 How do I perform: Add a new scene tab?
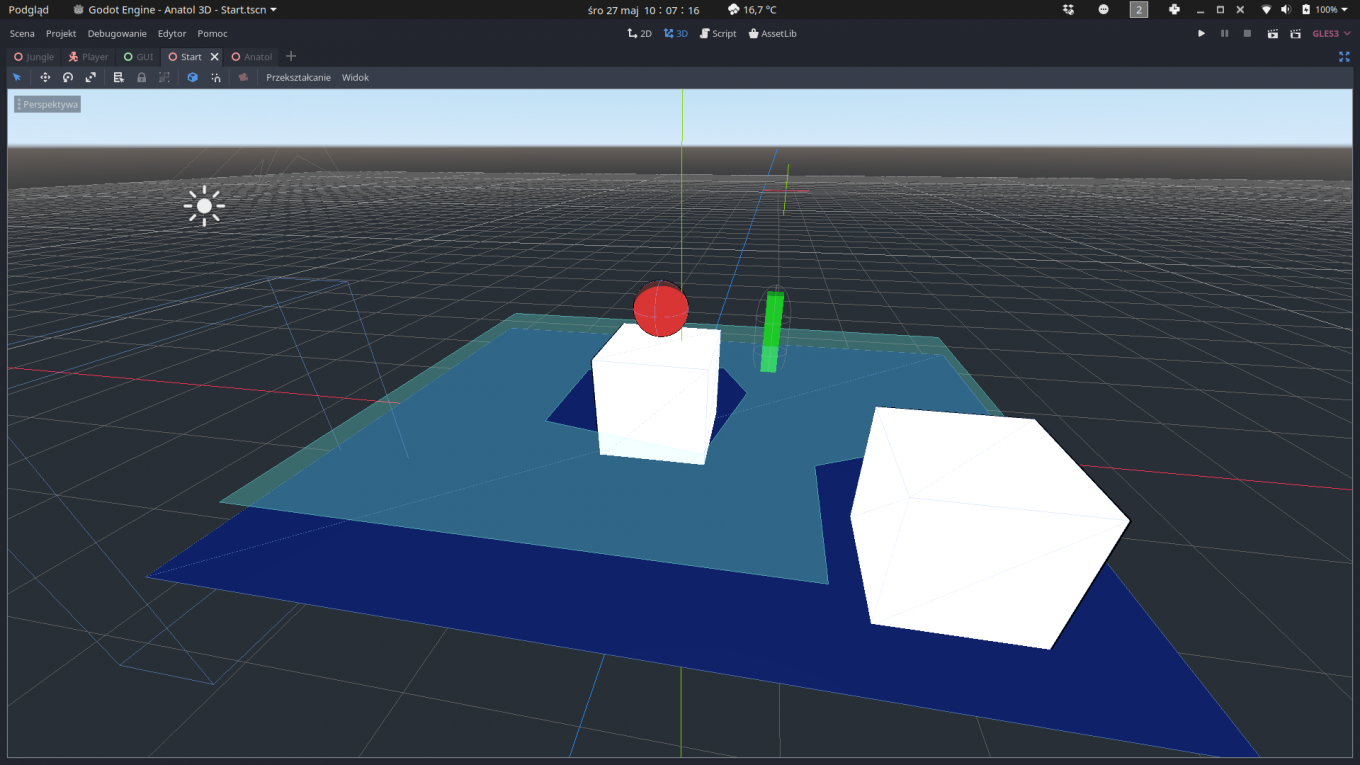291,57
